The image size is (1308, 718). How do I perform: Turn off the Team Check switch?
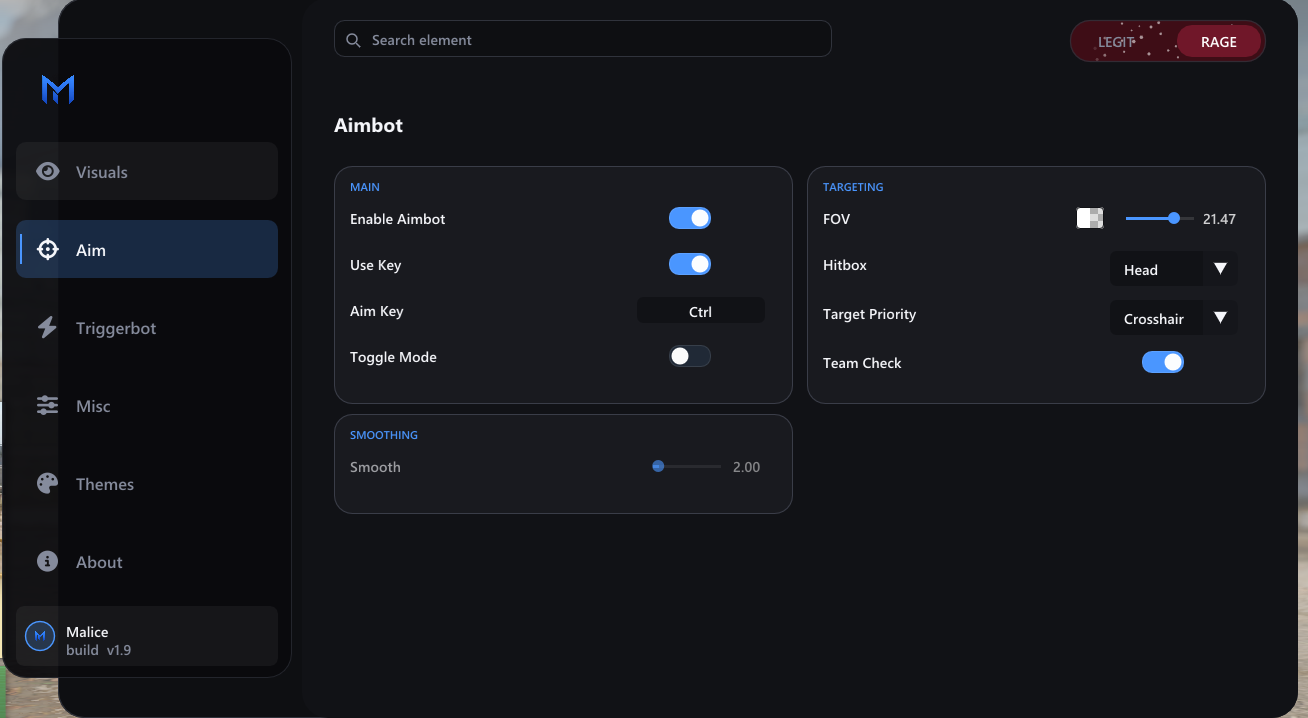pyautogui.click(x=1163, y=362)
